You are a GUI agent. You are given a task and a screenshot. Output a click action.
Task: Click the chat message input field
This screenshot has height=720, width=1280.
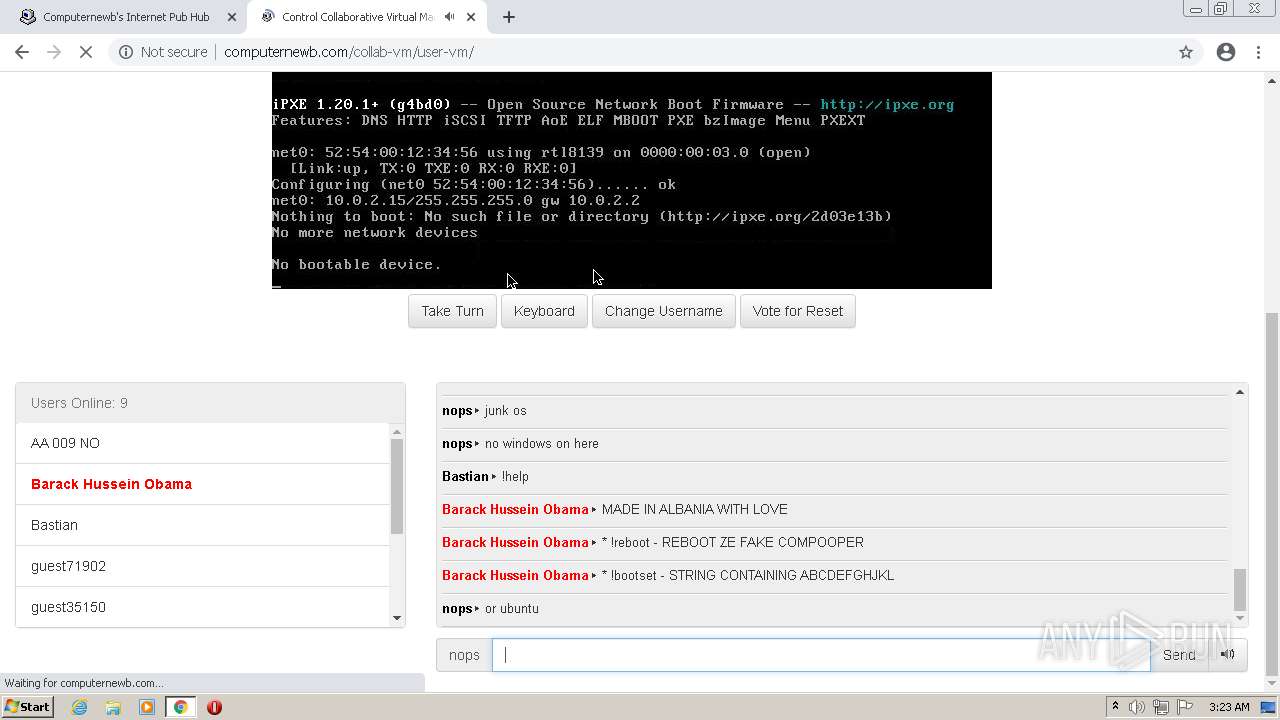pyautogui.click(x=821, y=655)
